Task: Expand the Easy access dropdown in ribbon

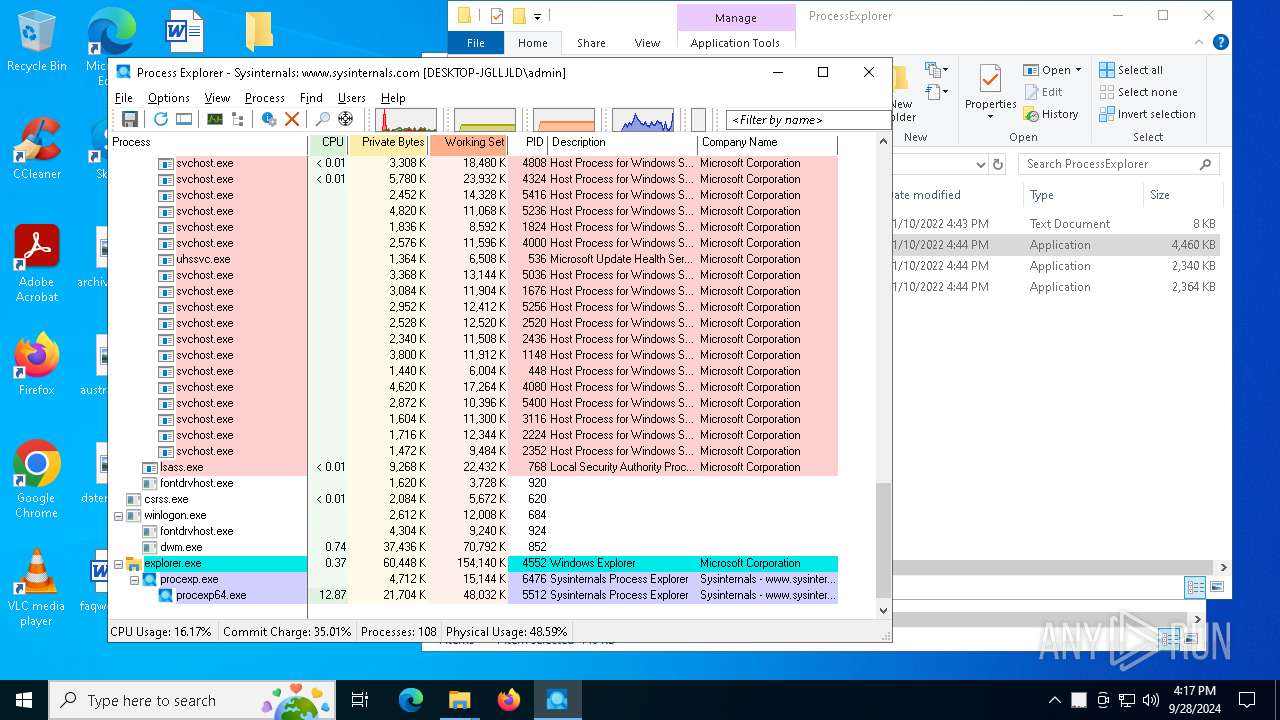Action: click(x=936, y=92)
